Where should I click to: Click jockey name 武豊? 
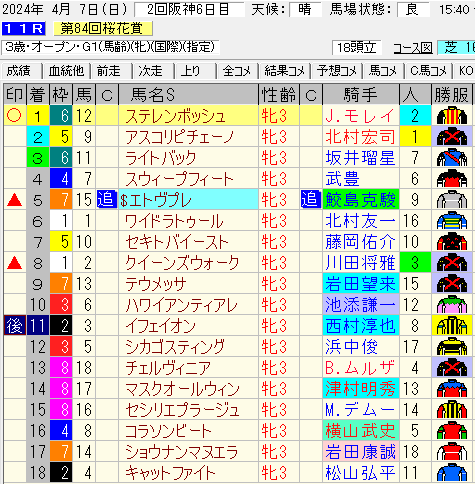click(343, 179)
